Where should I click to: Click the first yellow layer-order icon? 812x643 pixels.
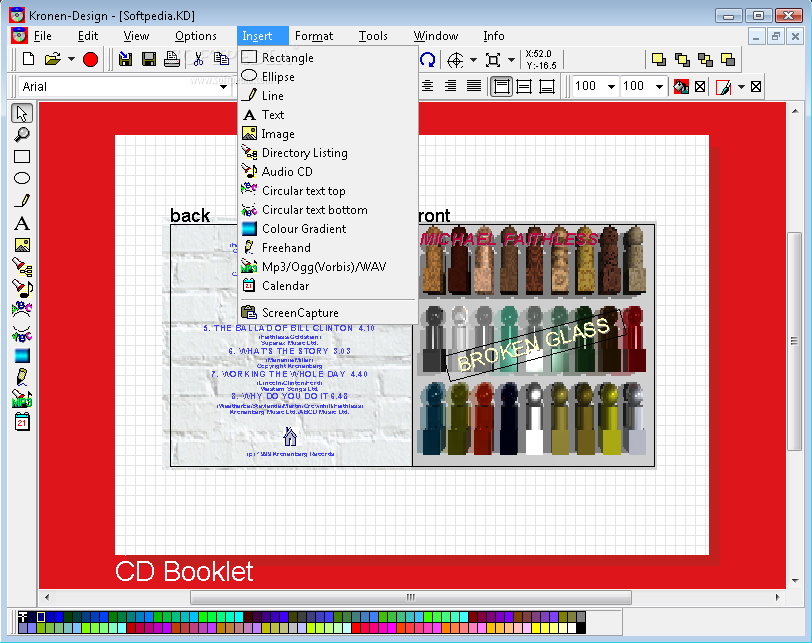(x=659, y=60)
